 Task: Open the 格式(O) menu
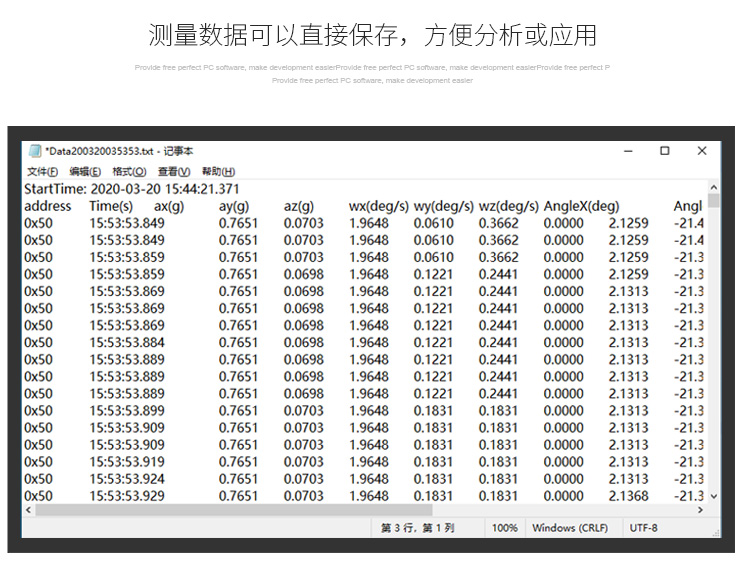point(129,172)
